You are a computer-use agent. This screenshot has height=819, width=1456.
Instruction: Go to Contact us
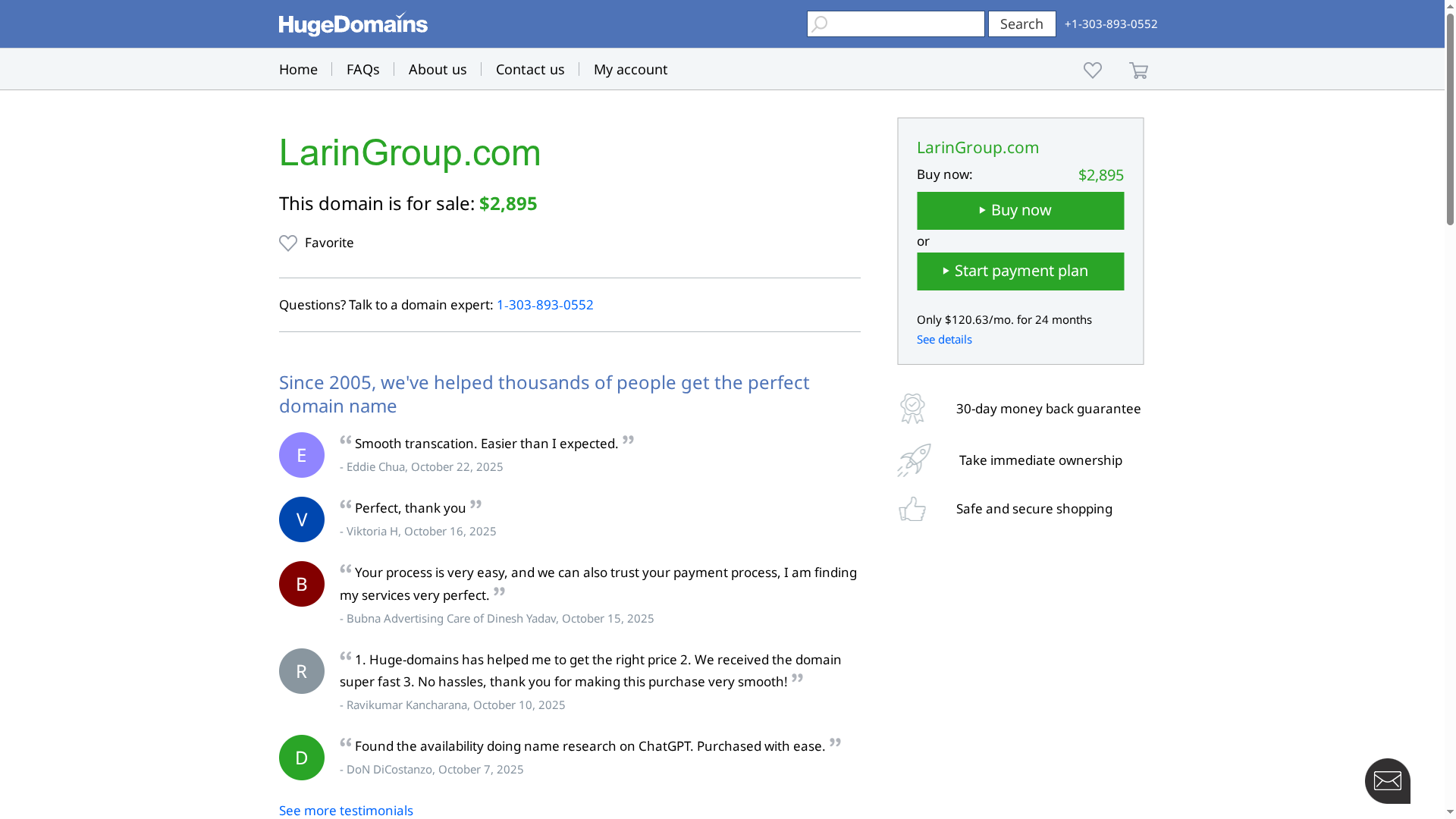529,69
